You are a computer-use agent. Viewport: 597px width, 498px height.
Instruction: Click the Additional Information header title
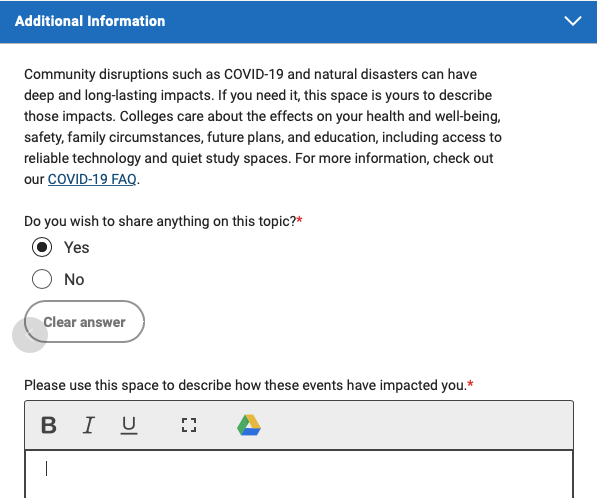click(90, 21)
